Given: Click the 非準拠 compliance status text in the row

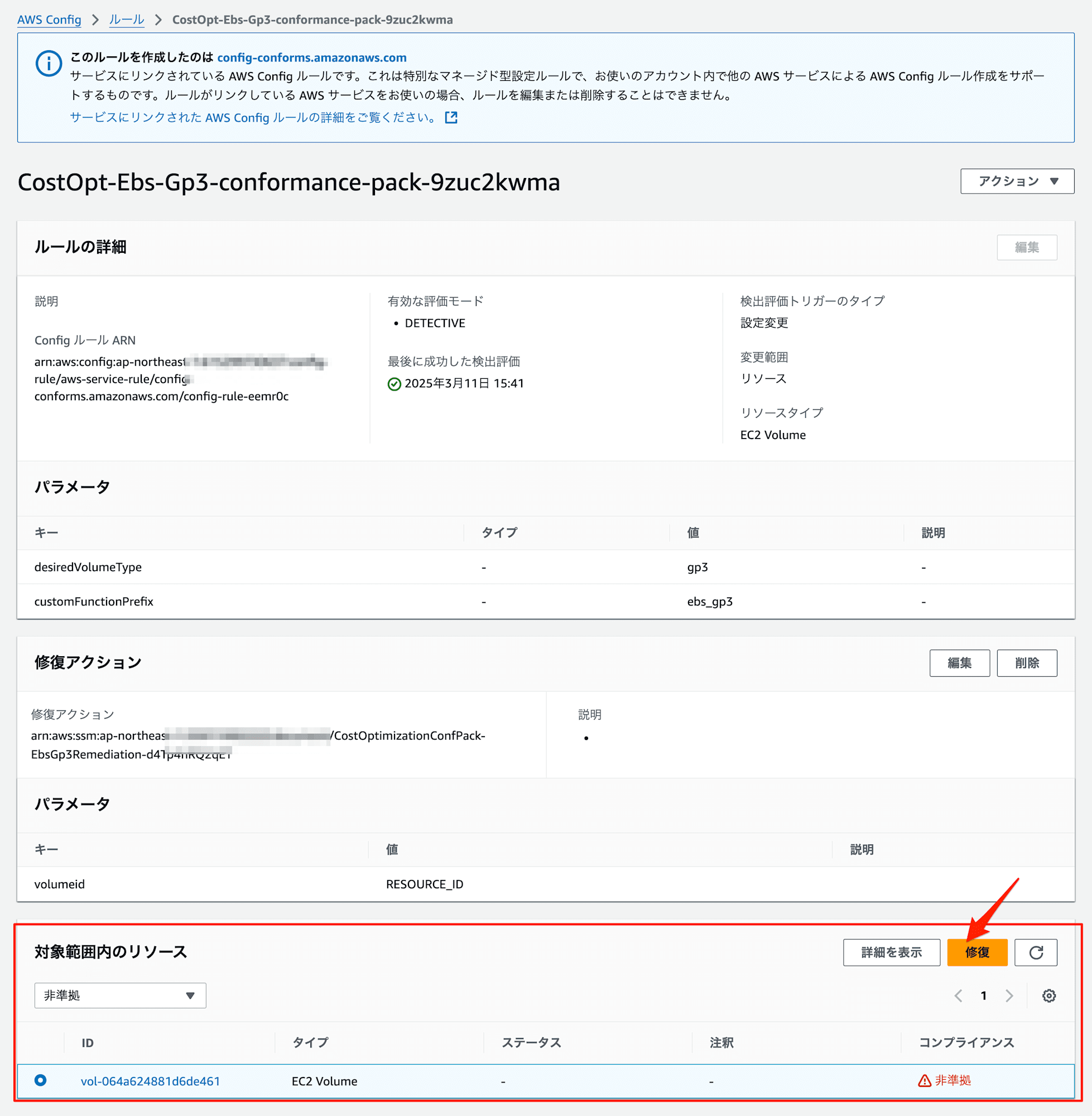Looking at the screenshot, I should [x=953, y=1081].
